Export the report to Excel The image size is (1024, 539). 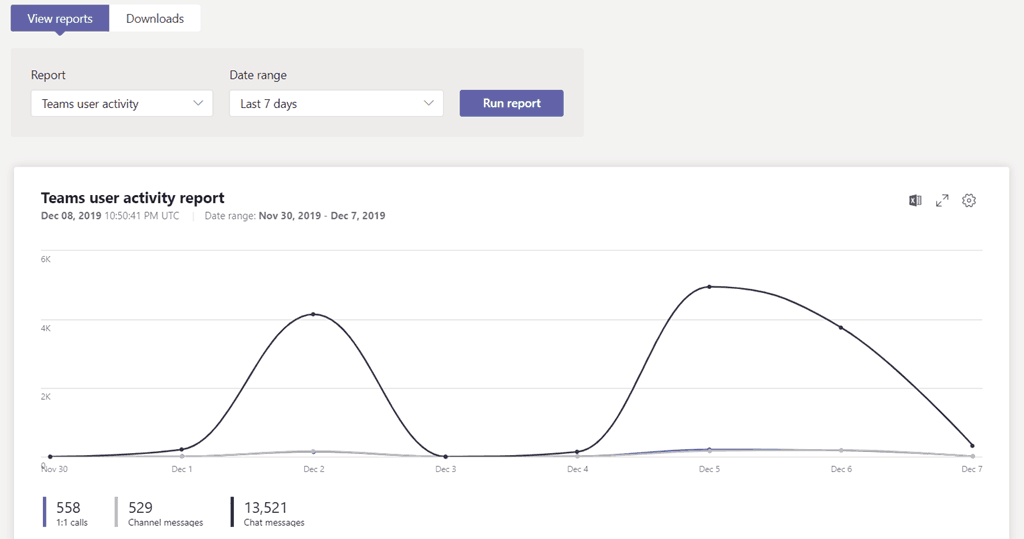tap(915, 201)
